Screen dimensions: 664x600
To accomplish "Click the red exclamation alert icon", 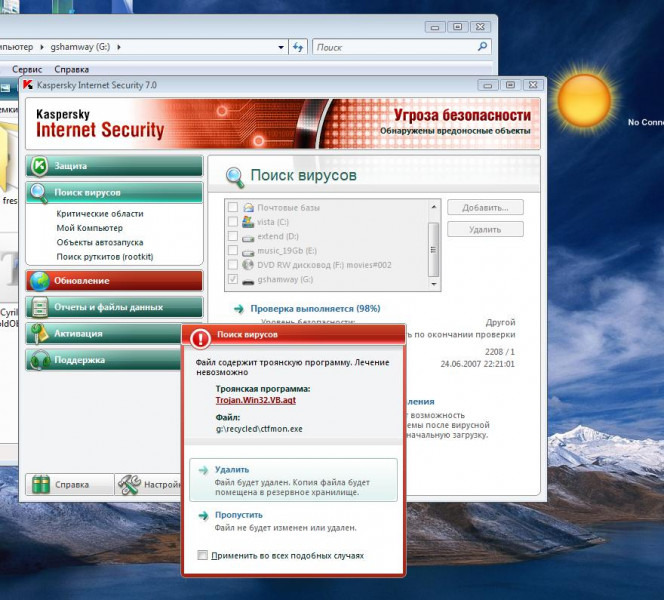I will (x=200, y=338).
